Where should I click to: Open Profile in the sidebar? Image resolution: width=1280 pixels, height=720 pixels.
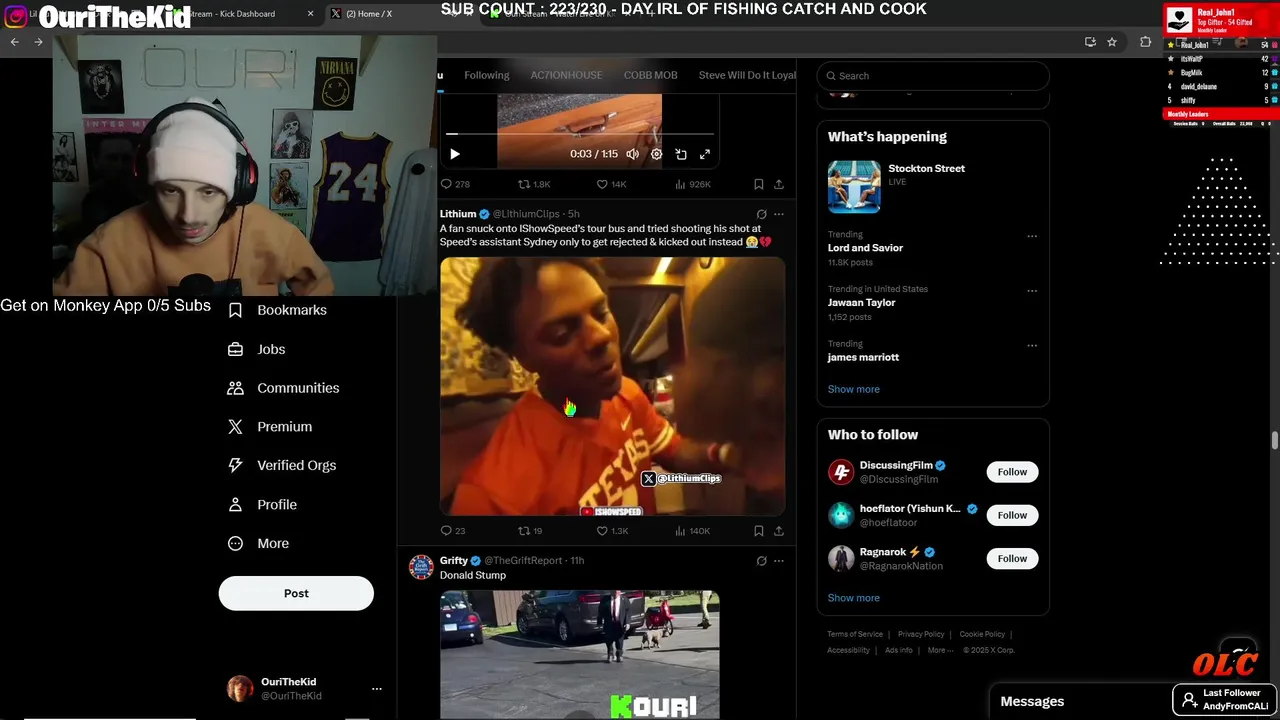coord(262,505)
